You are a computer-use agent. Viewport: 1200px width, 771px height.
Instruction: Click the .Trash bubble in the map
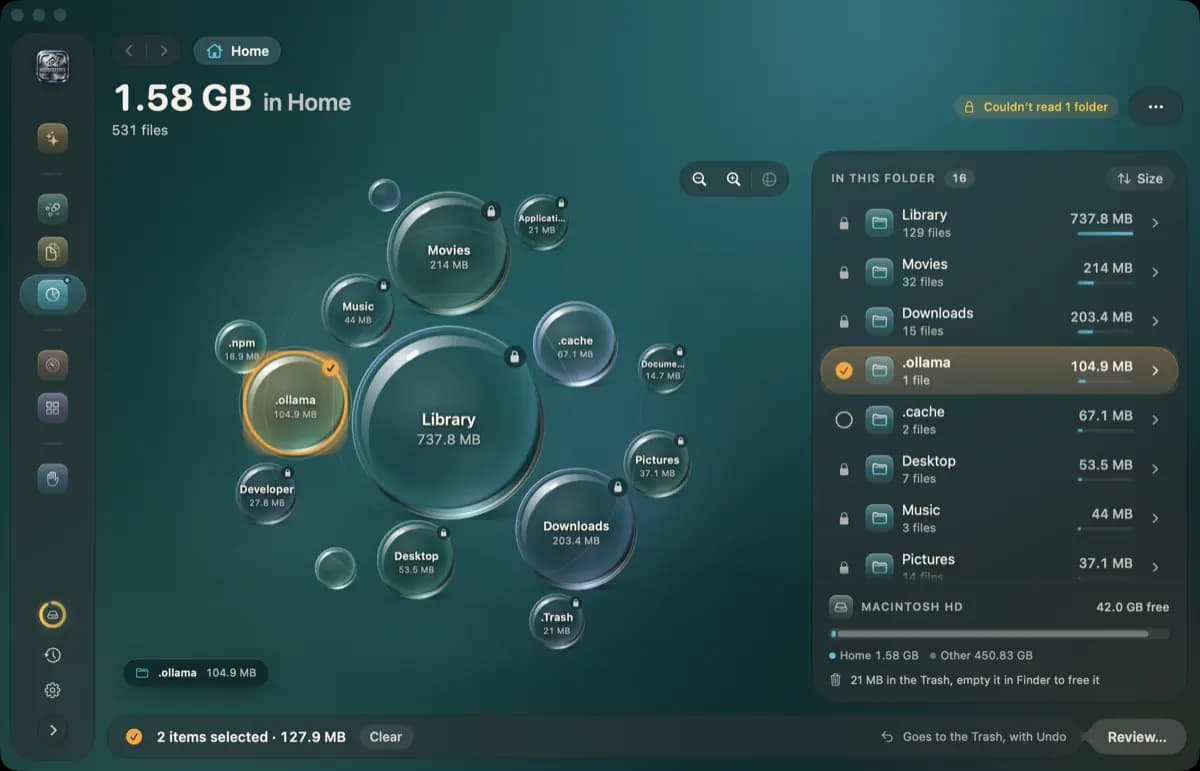[x=556, y=623]
